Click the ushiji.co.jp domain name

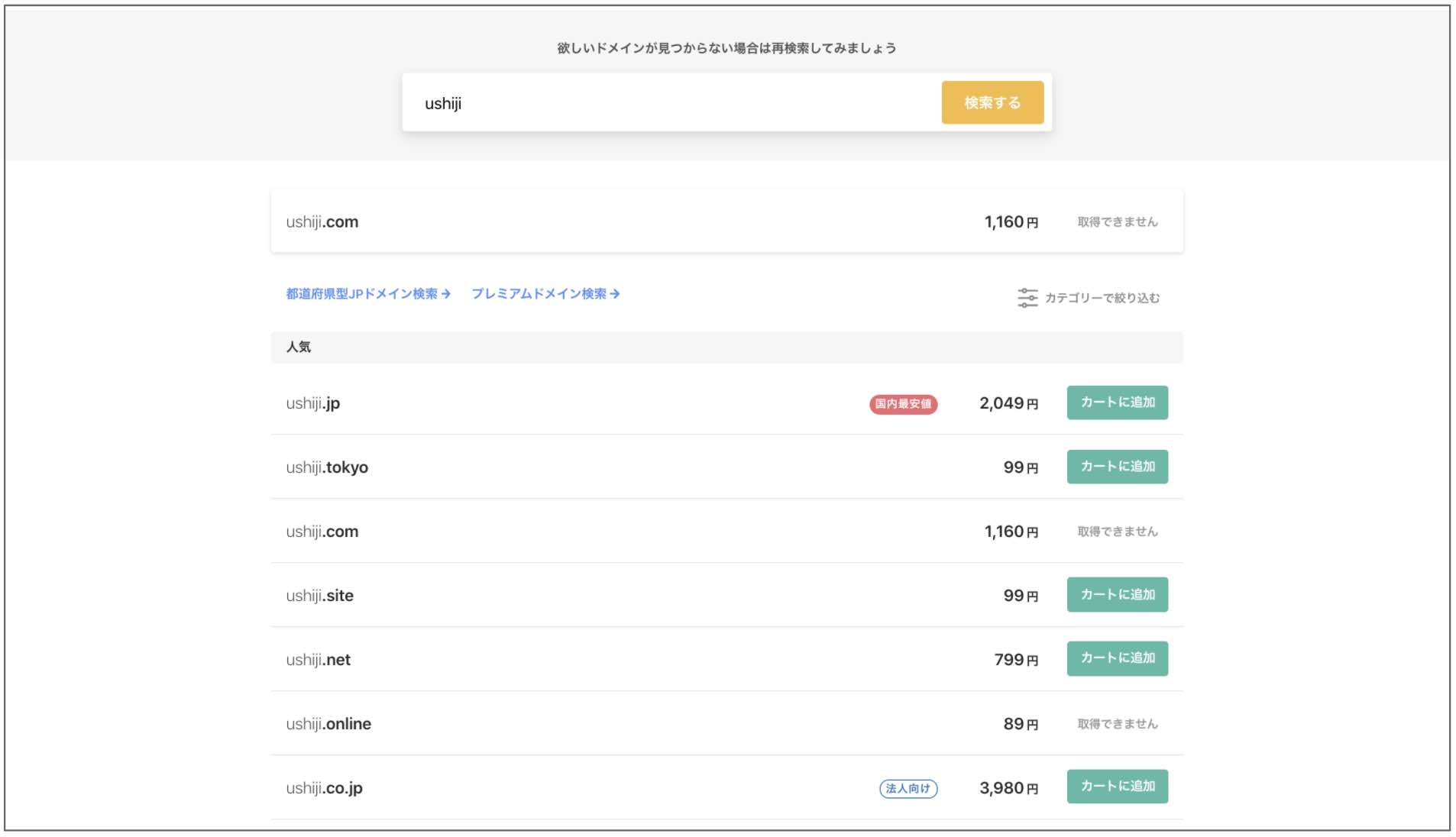pos(324,788)
